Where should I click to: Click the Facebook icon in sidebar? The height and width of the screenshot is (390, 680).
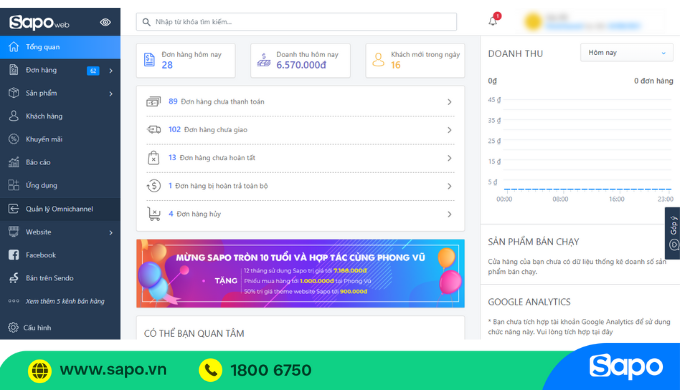tap(14, 255)
